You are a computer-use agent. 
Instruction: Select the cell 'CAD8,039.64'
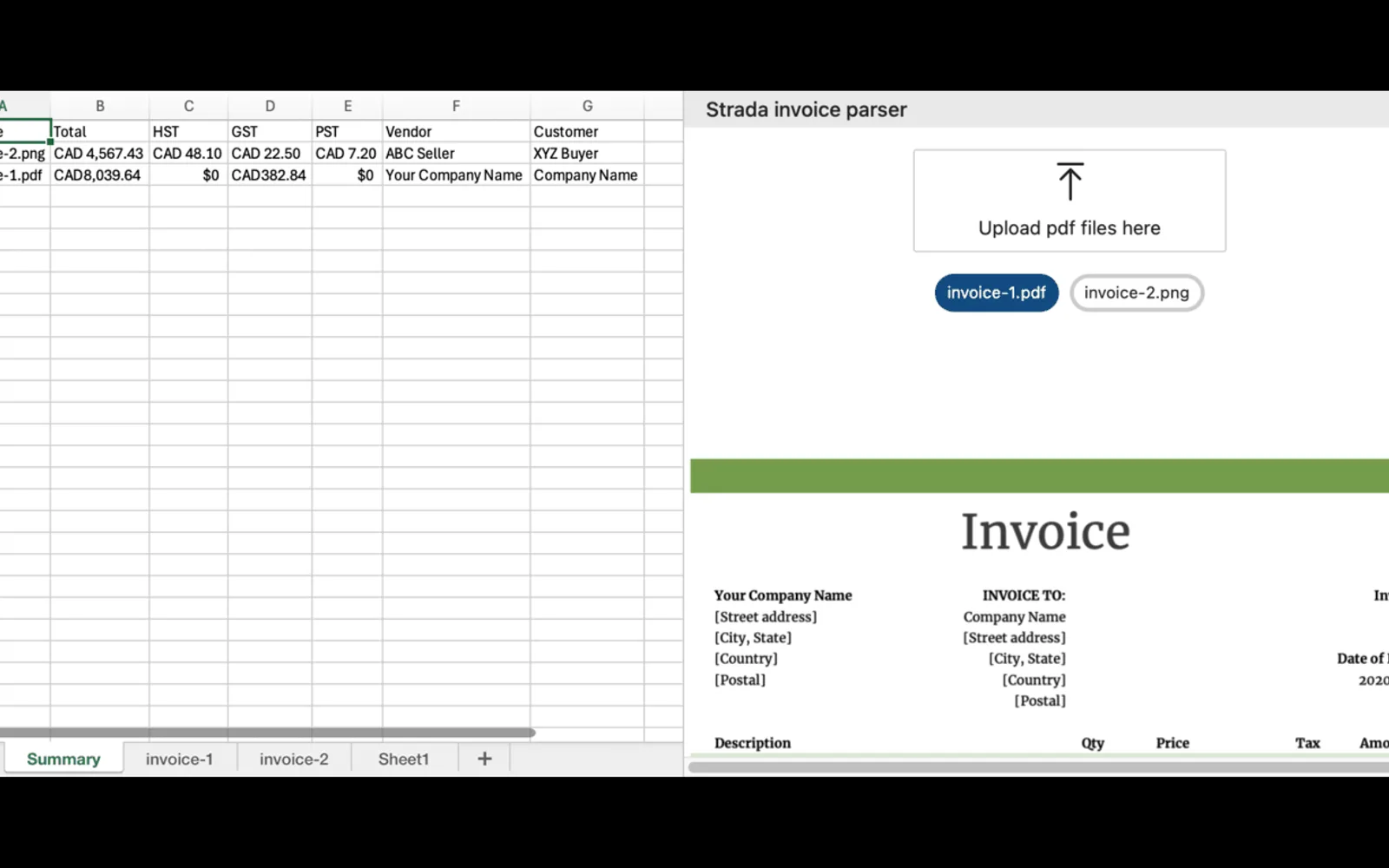[x=100, y=175]
